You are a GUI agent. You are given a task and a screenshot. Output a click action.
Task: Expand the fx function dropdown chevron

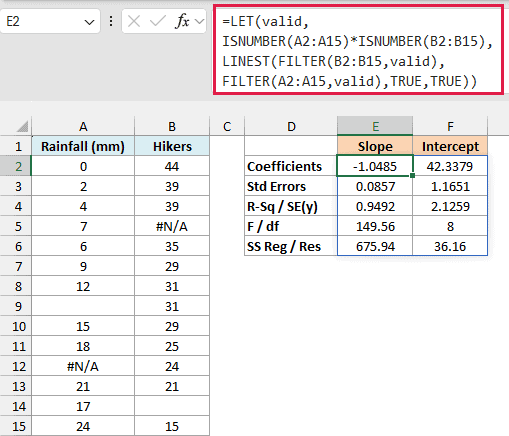(199, 22)
